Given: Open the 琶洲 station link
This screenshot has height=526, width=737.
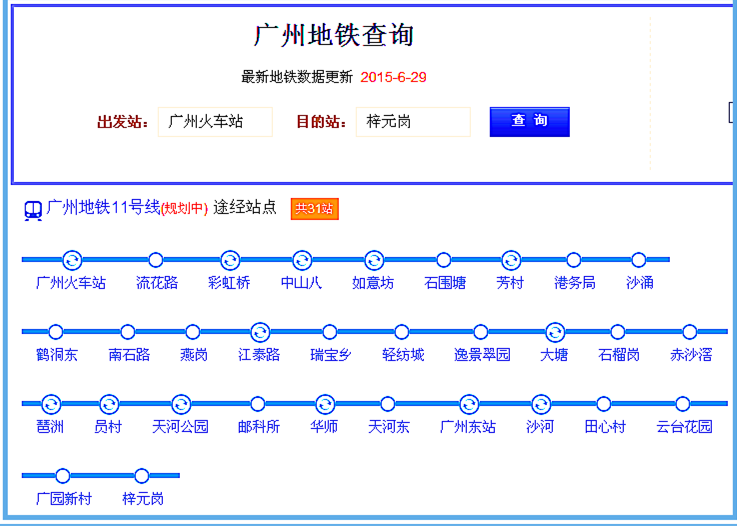Looking at the screenshot, I should tap(50, 427).
